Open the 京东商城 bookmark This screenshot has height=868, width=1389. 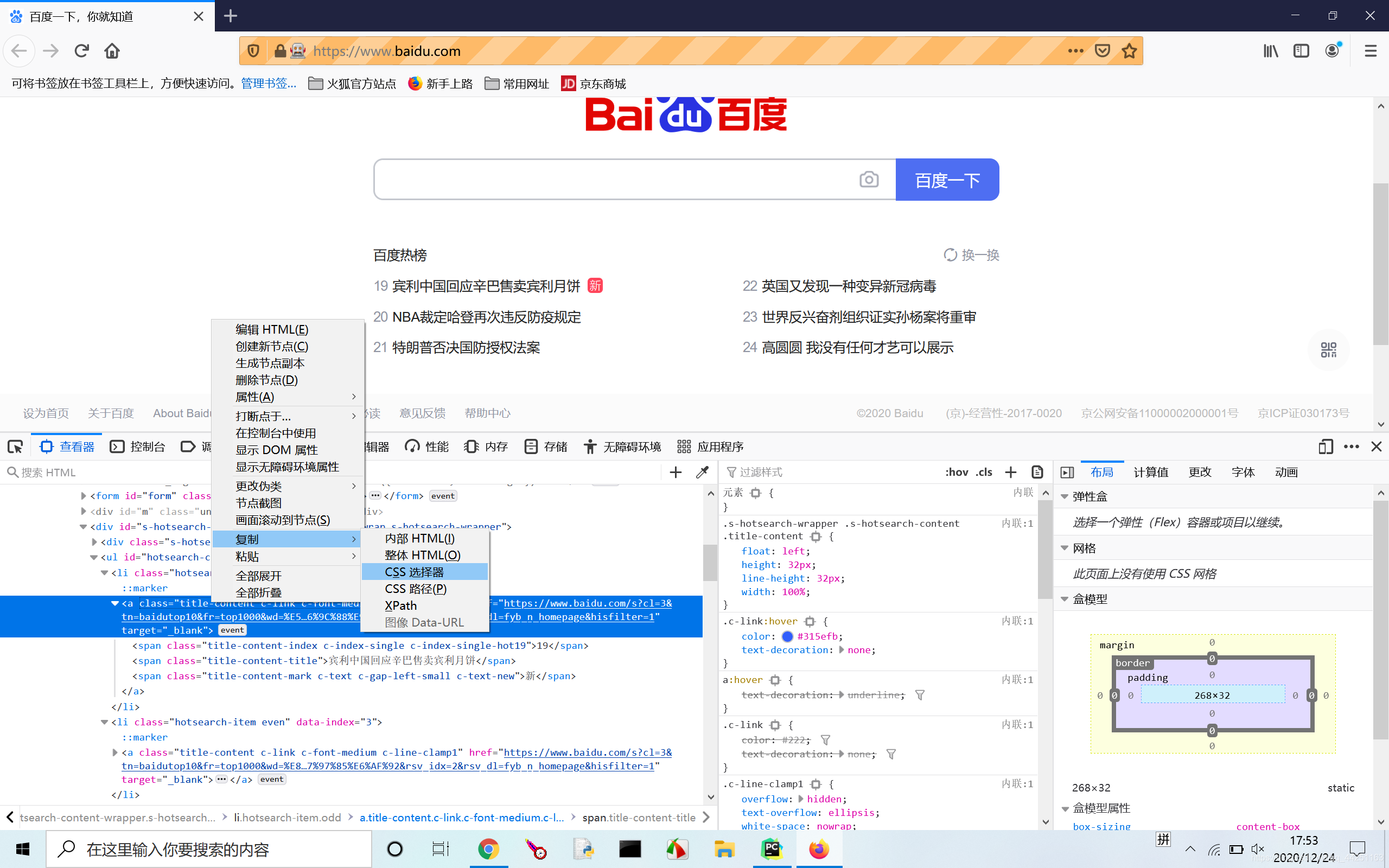point(594,84)
